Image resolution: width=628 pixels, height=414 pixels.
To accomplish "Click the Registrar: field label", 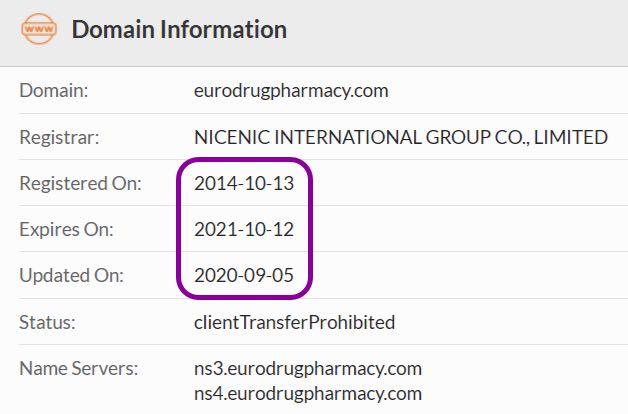I will (59, 137).
